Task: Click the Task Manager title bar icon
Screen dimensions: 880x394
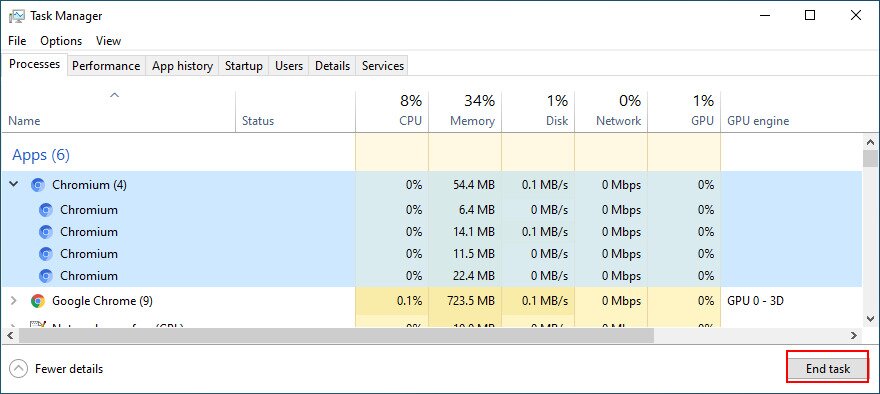Action: [x=17, y=16]
